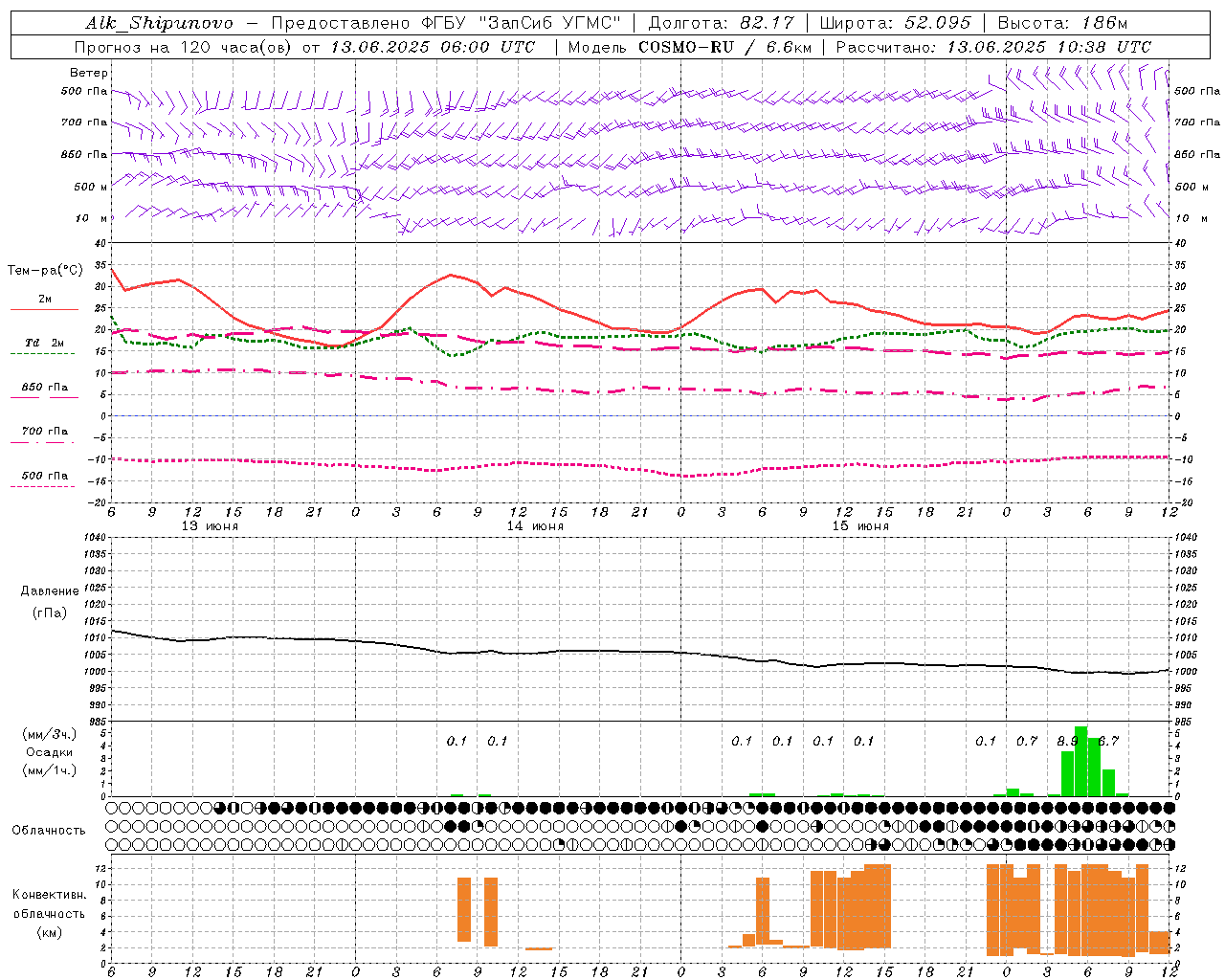Click 'Рассчитано: 13.06.2025 10:38 UTC' text

993,47
